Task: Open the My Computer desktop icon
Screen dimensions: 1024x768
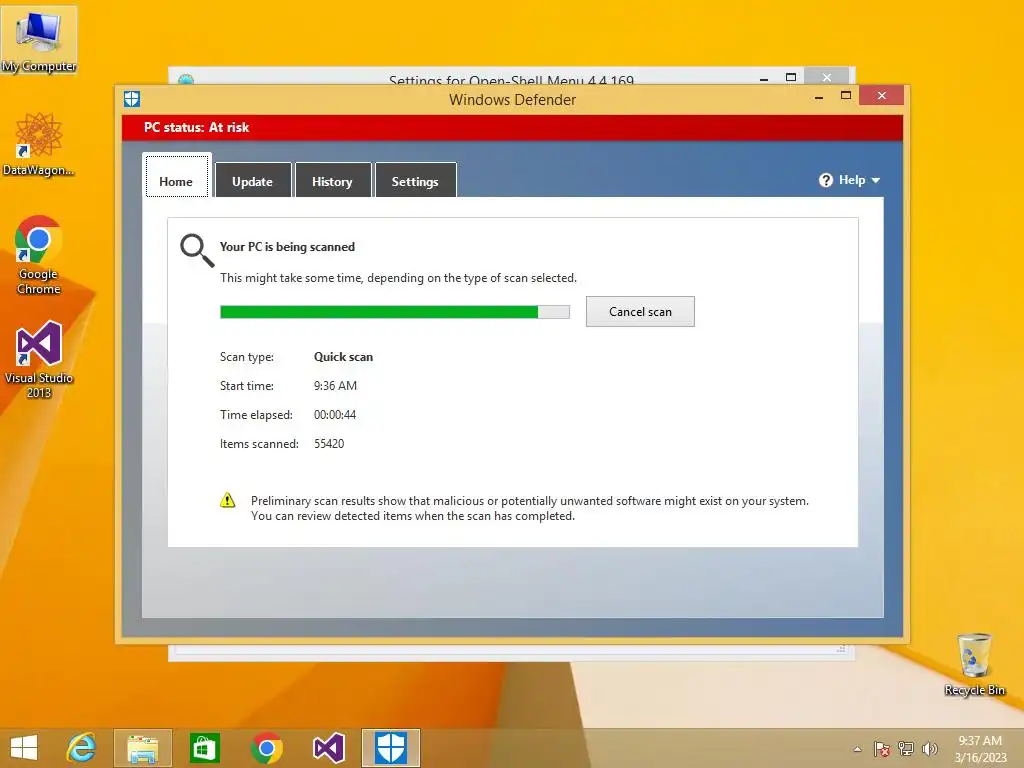Action: (x=39, y=40)
